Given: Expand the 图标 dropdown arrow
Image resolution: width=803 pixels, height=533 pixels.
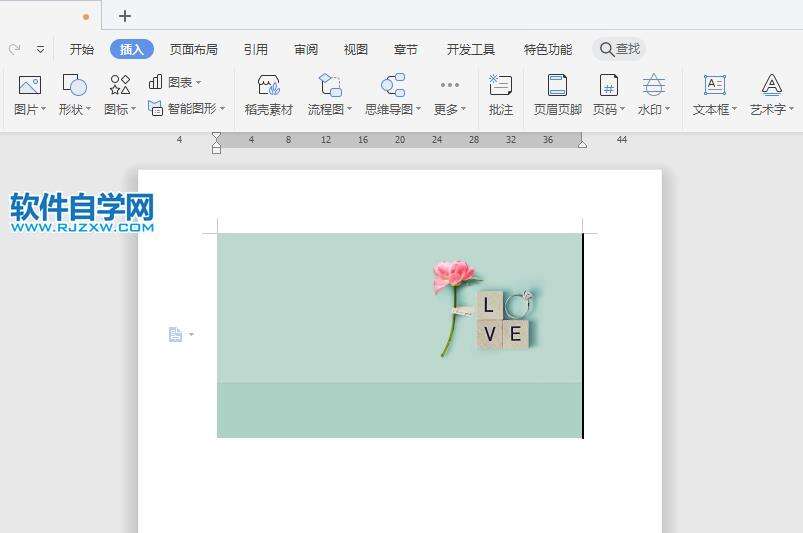Looking at the screenshot, I should point(133,109).
